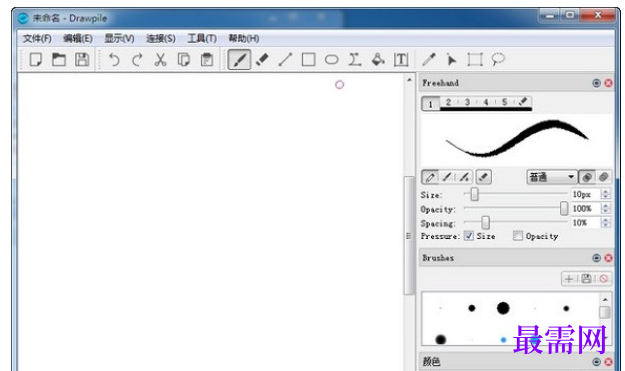Image resolution: width=625 pixels, height=371 pixels.
Task: Toggle eraser mode button below brush preview
Action: tap(483, 177)
